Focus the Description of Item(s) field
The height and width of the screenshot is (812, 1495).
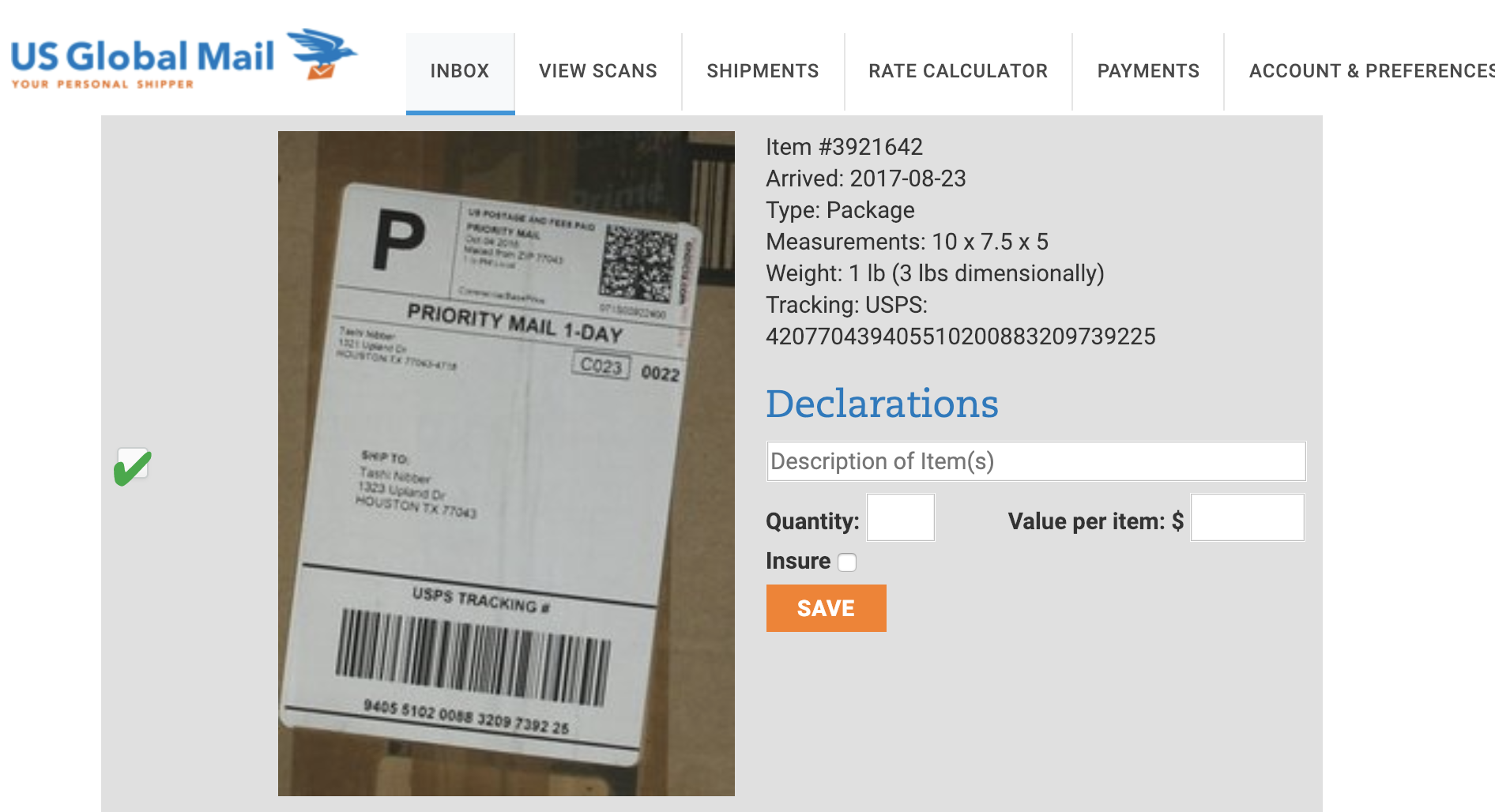[x=1036, y=461]
